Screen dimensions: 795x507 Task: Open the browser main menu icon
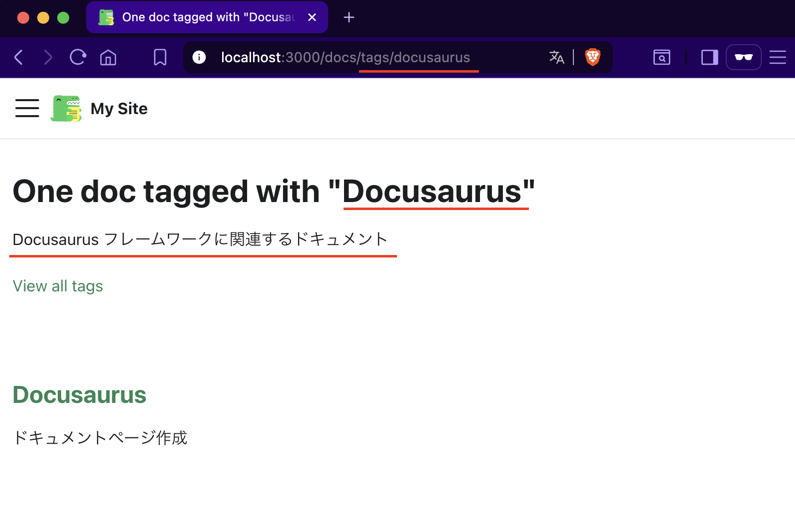777,57
